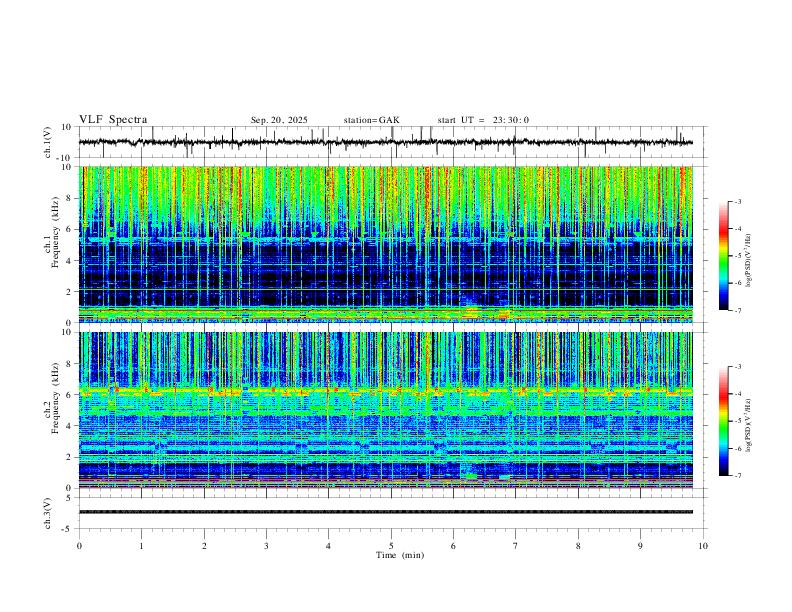Click the ch.1 voltage waveform trace
This screenshot has height=612, width=792.
(x=386, y=142)
